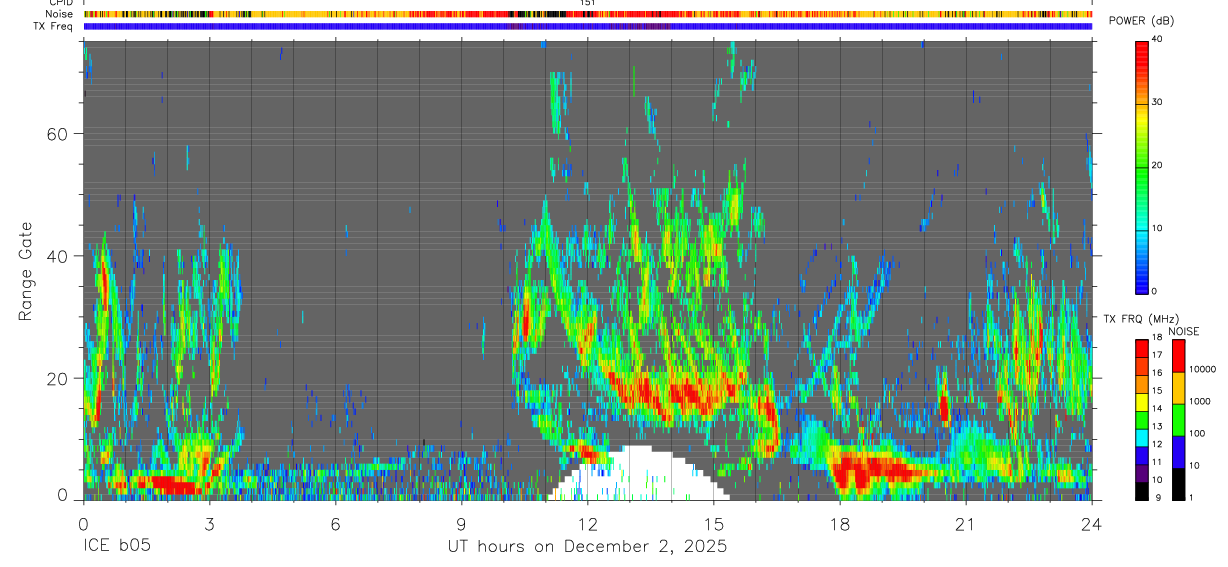This screenshot has height=567, width=1228.
Task: Select the 21 UT hour tick label
Action: coord(966,523)
